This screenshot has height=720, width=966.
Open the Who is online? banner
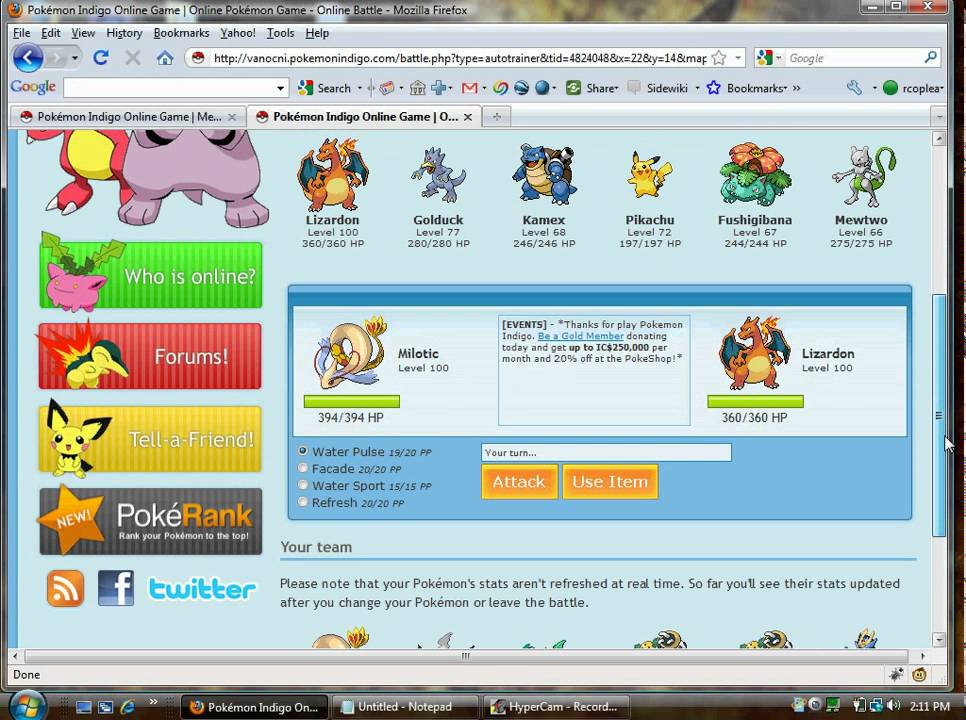click(151, 275)
